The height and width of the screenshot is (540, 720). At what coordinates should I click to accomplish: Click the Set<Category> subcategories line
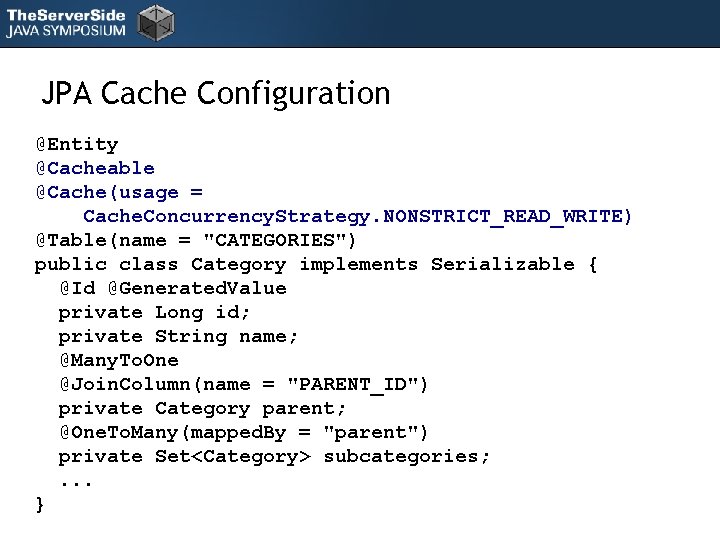pyautogui.click(x=274, y=456)
